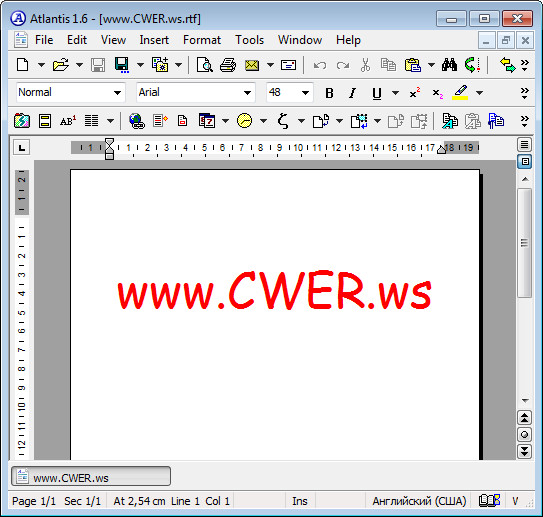Screen dimensions: 543x517
Task: Click the calendar insert-date icon
Action: coord(207,121)
